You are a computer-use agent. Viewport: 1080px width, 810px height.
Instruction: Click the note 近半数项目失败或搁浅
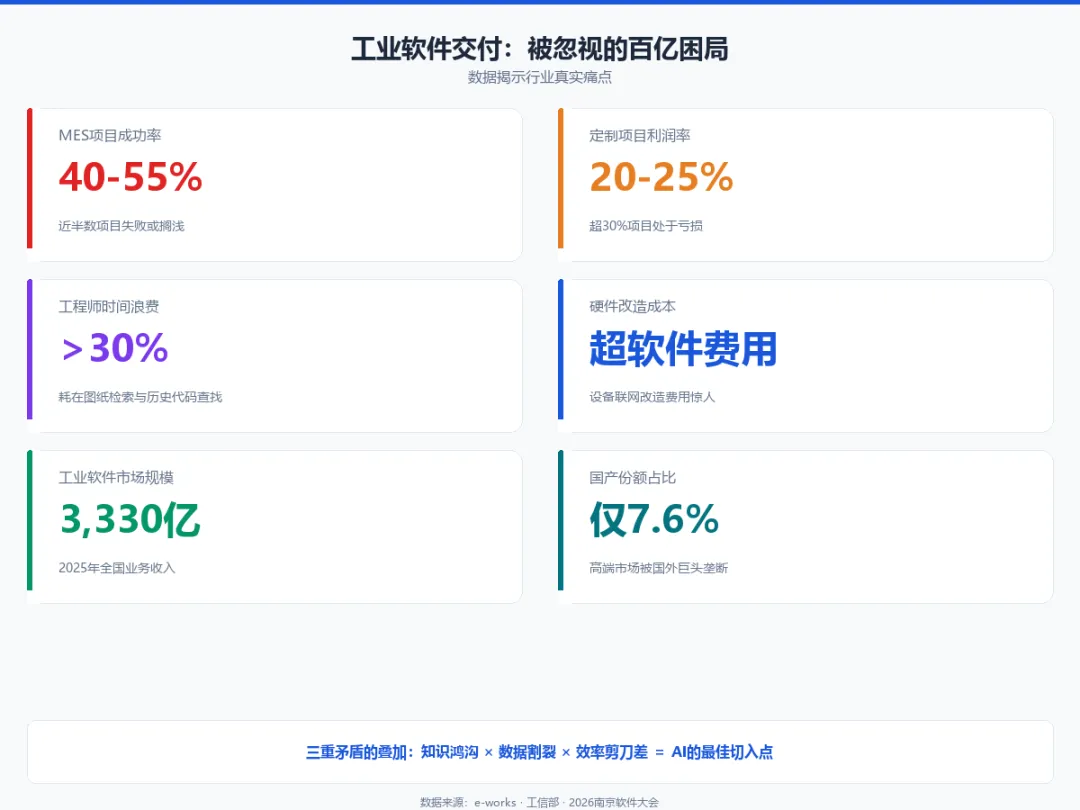point(121,226)
